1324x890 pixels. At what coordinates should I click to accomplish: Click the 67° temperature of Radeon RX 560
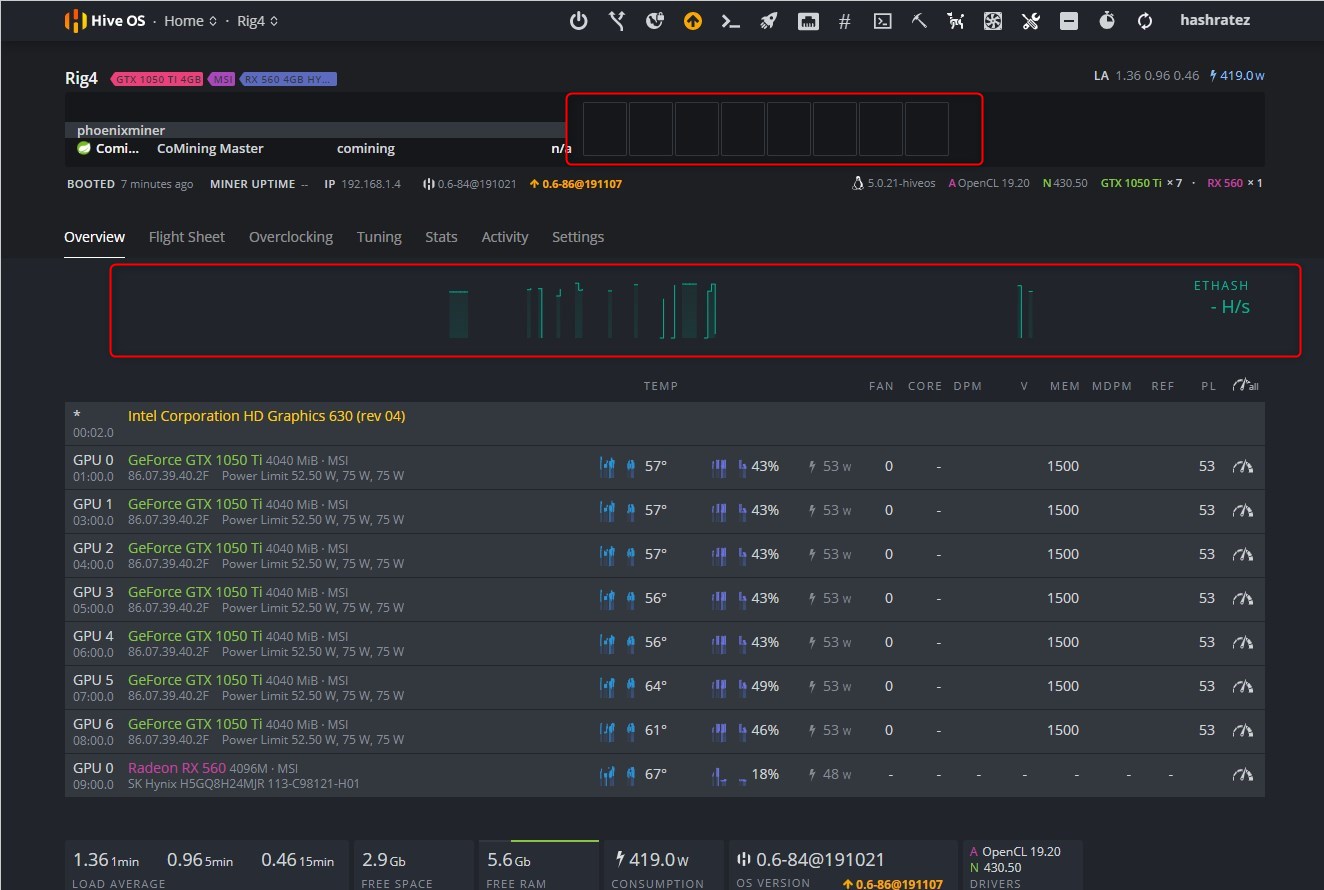point(656,774)
